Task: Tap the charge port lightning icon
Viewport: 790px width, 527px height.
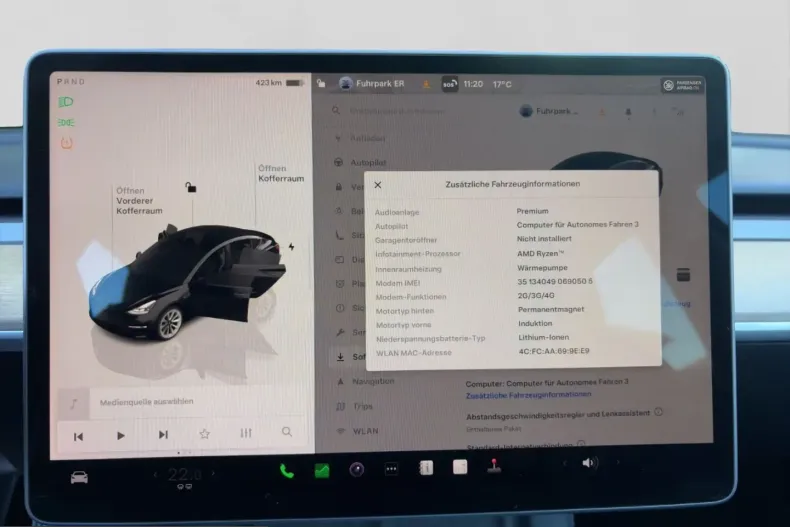Action: tap(291, 246)
